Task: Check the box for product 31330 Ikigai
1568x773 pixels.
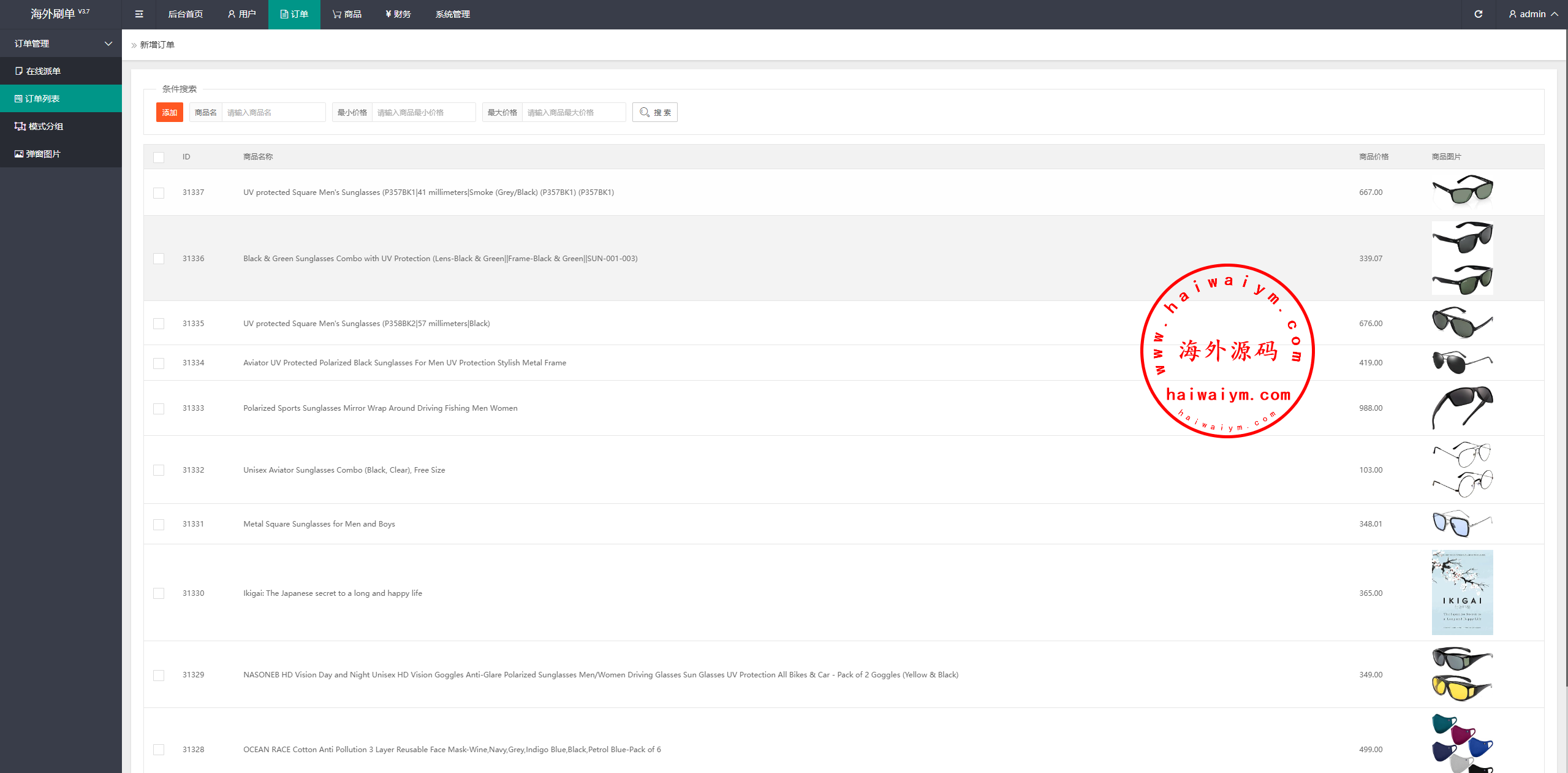Action: [x=159, y=593]
